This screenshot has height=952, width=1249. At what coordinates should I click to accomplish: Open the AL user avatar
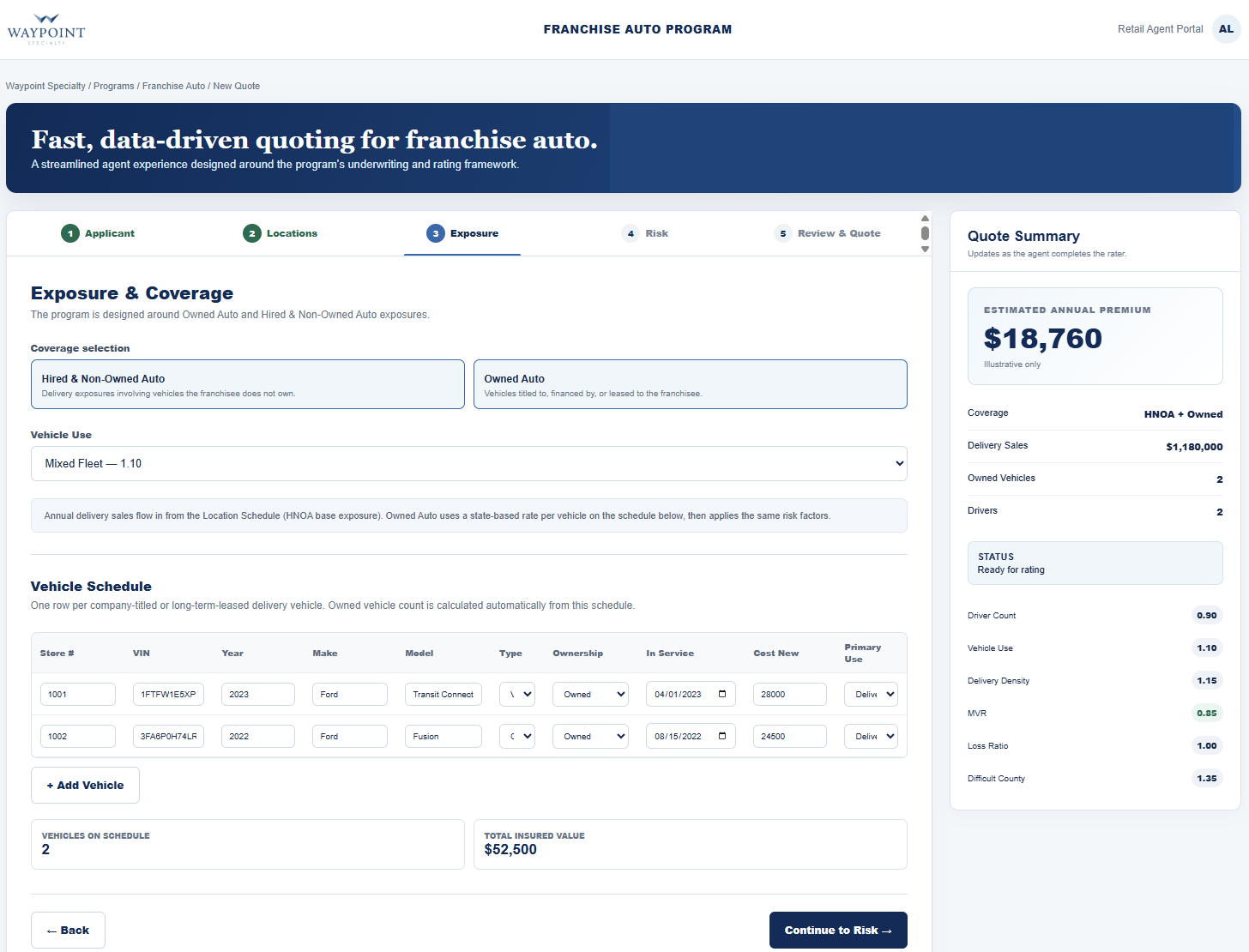coord(1226,29)
